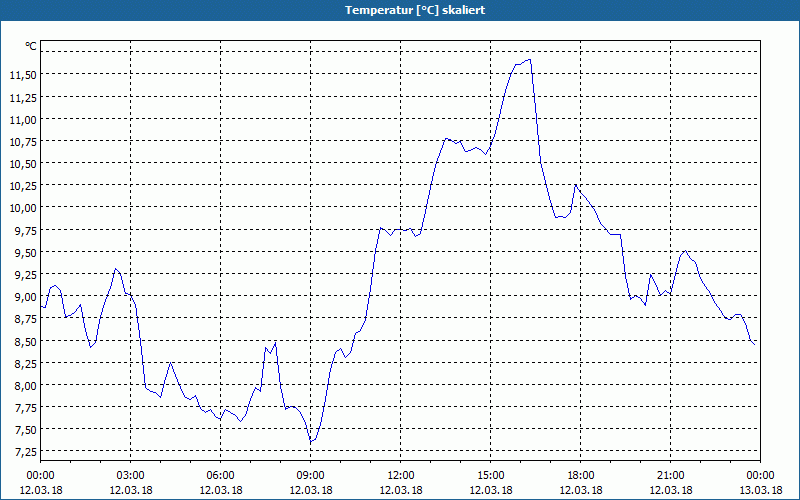Click the 8,50 y-axis value
The height and width of the screenshot is (500, 800).
click(x=26, y=341)
